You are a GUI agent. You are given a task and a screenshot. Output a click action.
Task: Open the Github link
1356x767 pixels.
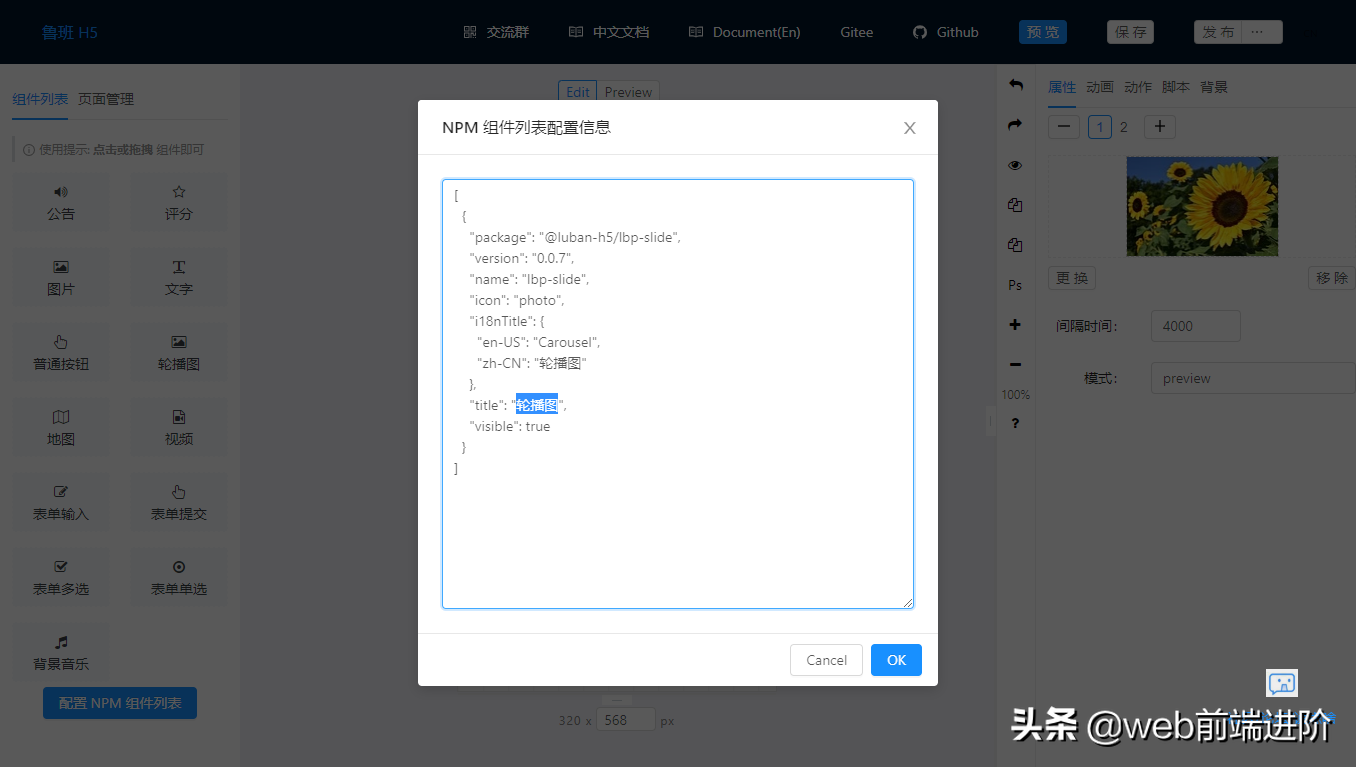[x=946, y=32]
